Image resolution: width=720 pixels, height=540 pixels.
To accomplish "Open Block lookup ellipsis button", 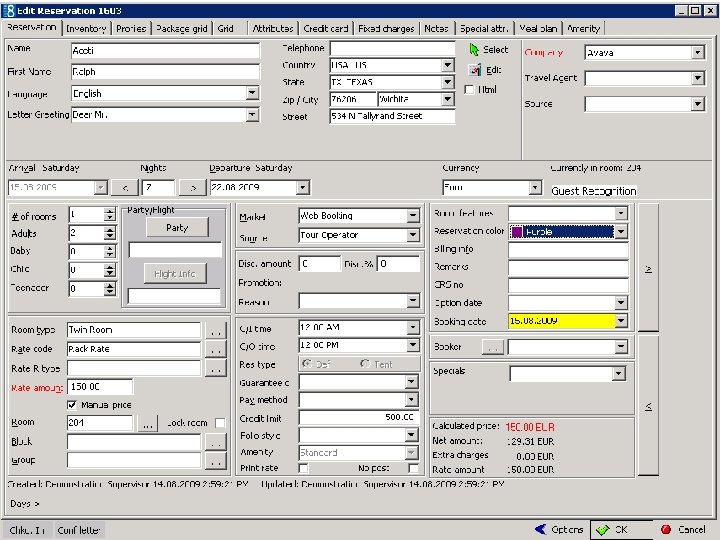I will (x=215, y=442).
